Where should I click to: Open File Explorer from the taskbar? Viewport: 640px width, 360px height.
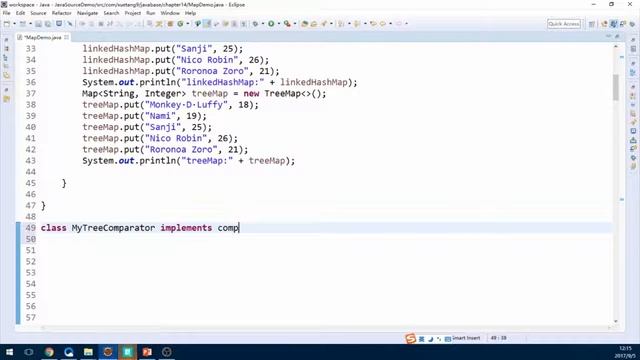click(x=88, y=352)
